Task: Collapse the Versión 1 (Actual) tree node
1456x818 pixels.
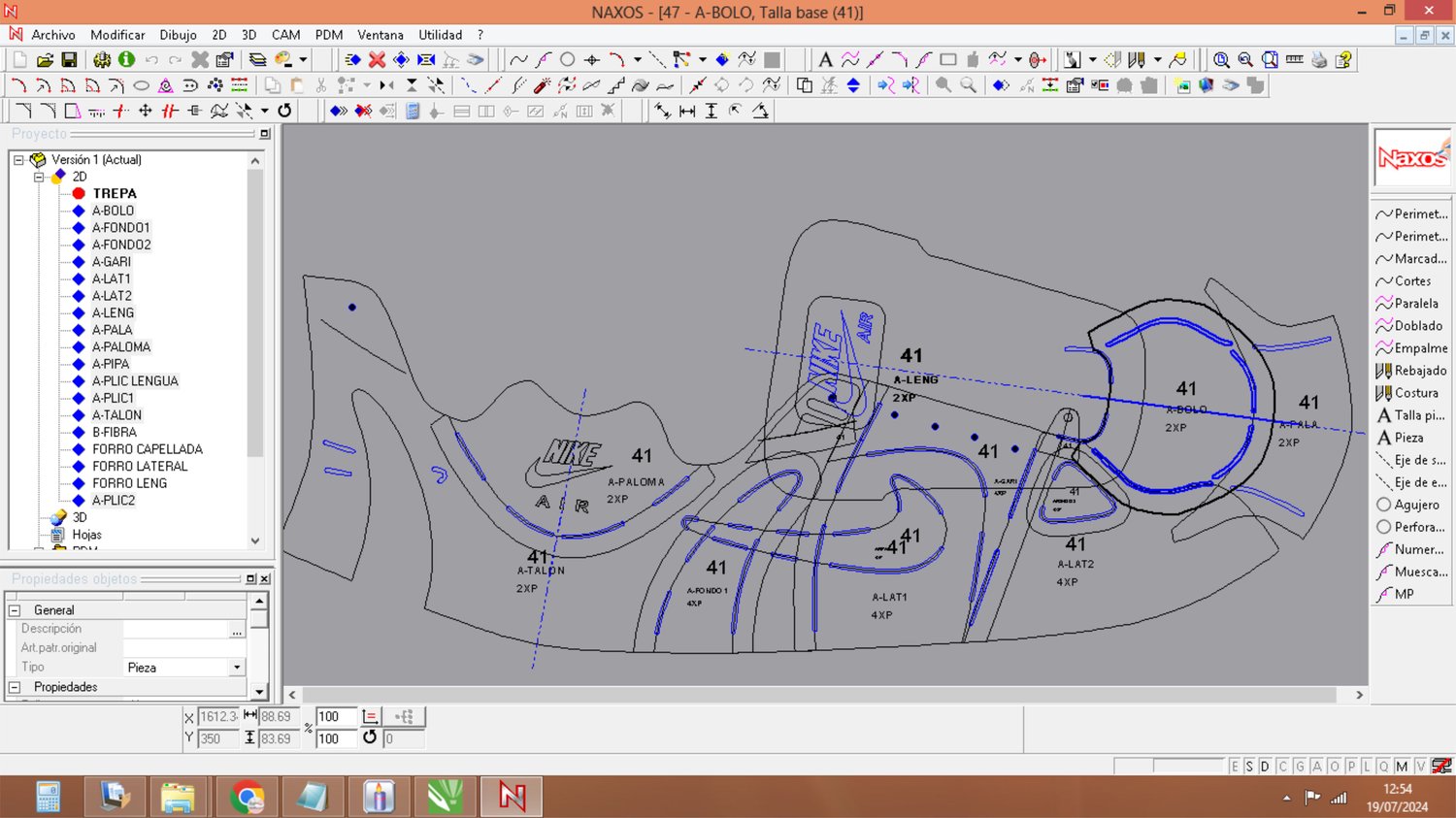Action: (x=18, y=160)
